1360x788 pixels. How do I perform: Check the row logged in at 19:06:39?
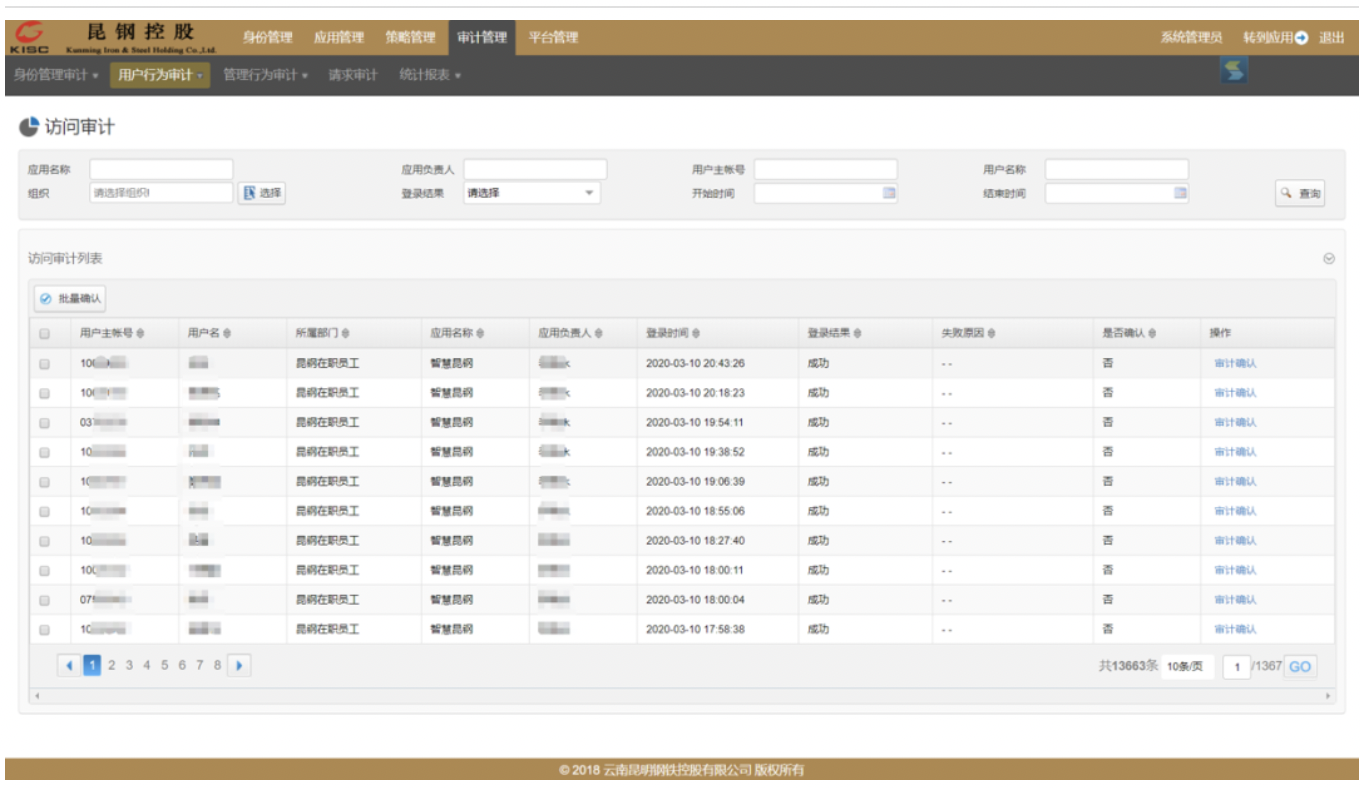[x=44, y=482]
